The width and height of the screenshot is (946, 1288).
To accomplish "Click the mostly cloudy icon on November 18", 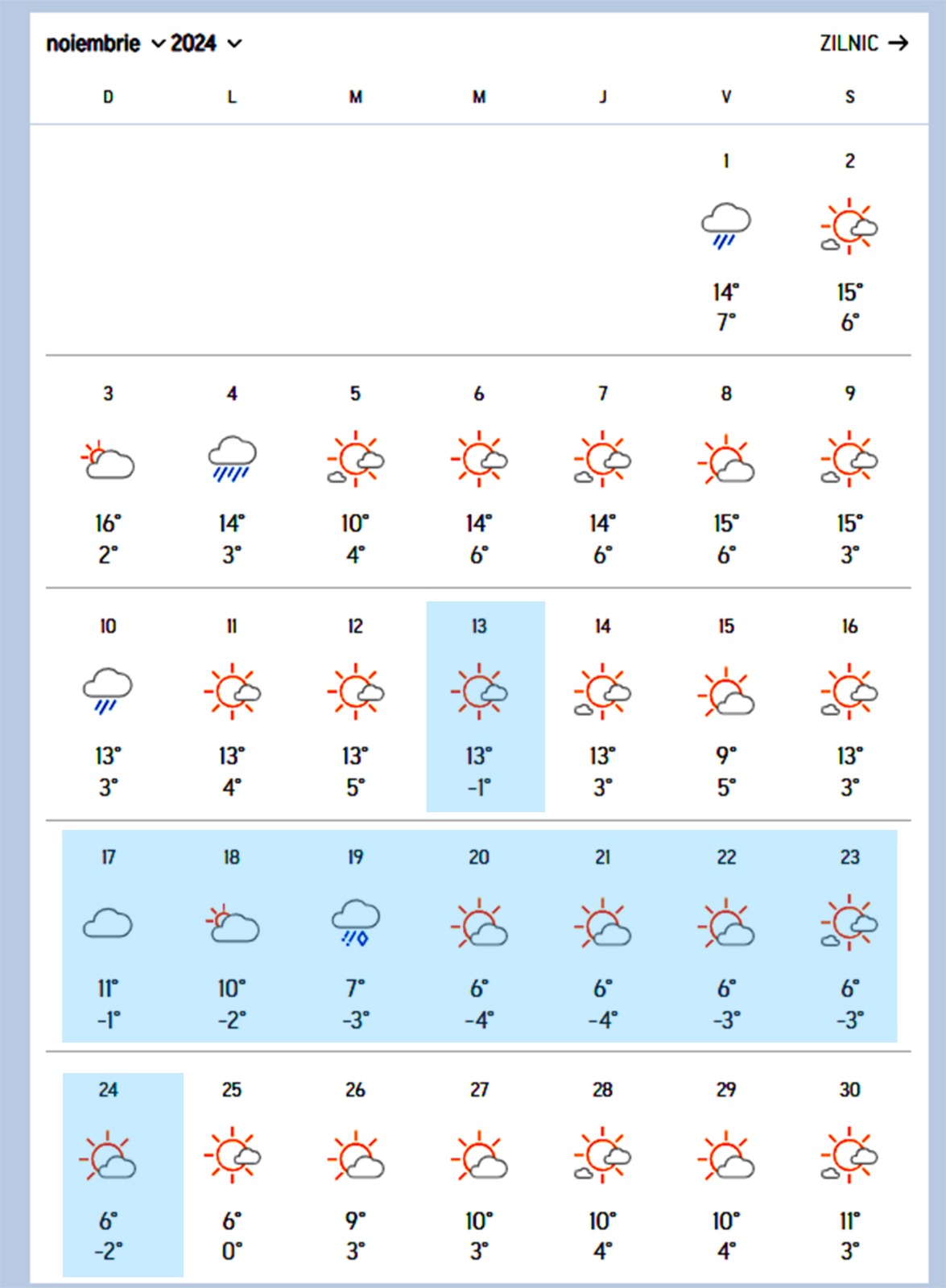I will pos(232,923).
